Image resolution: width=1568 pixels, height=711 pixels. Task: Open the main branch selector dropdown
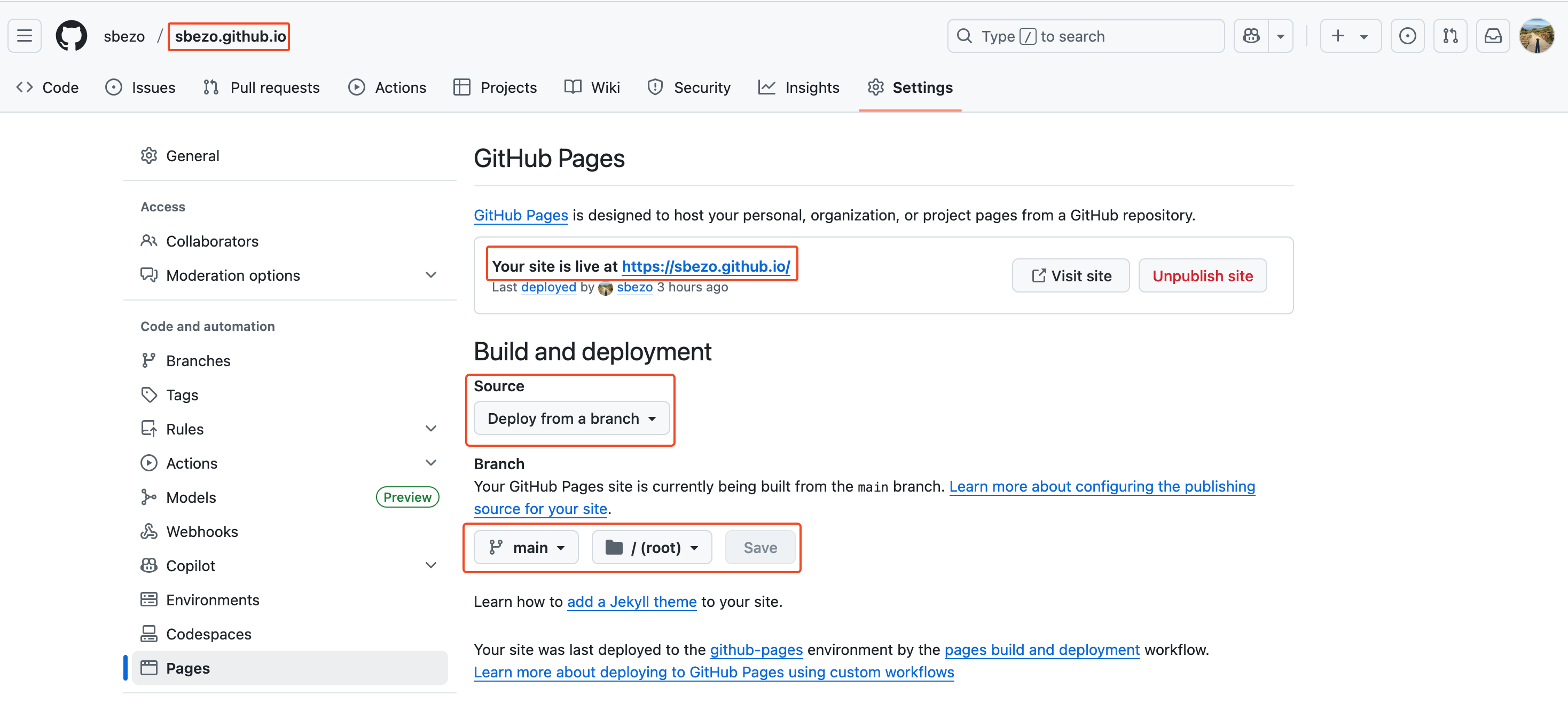tap(526, 547)
